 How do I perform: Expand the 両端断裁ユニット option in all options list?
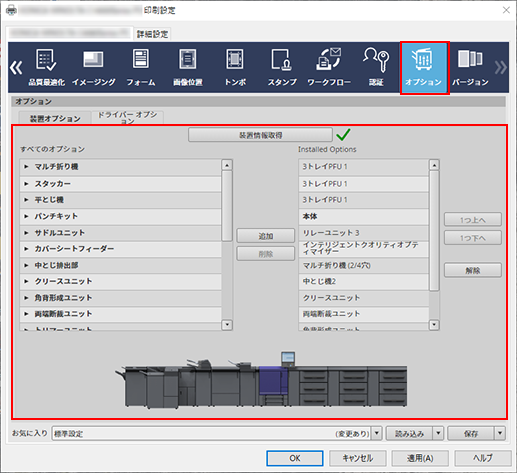26,313
